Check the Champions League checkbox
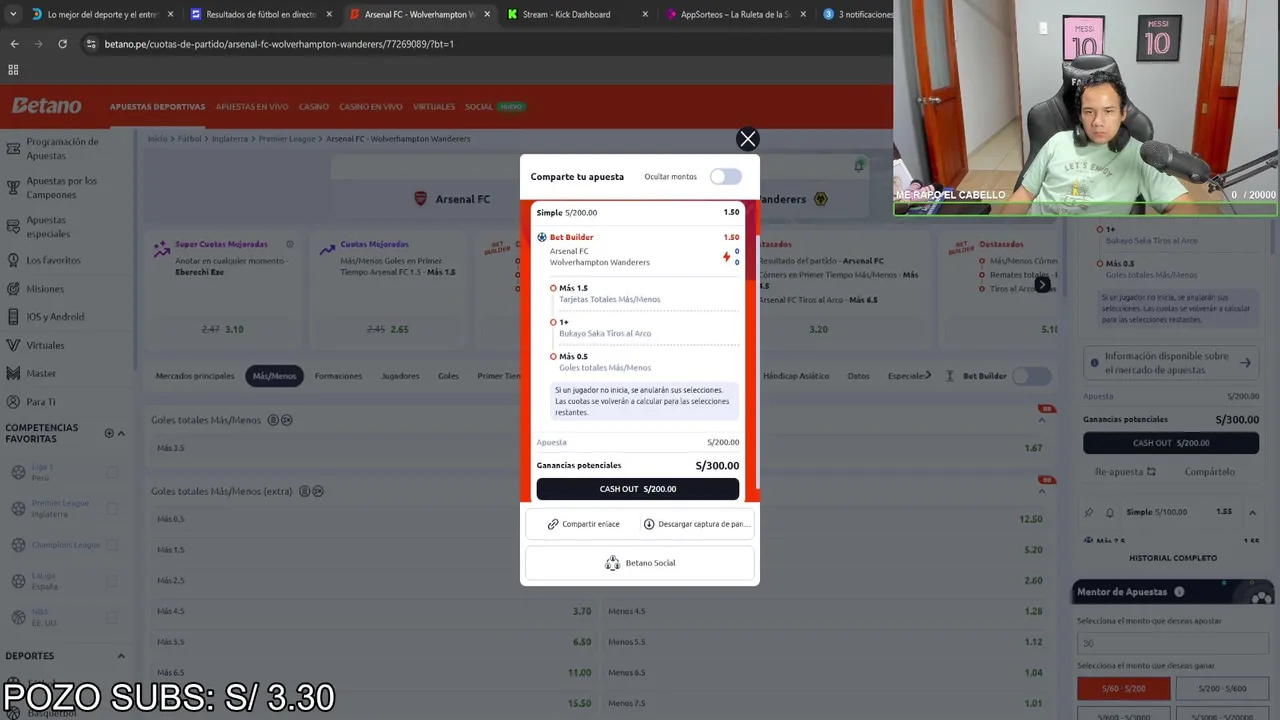 (112, 545)
